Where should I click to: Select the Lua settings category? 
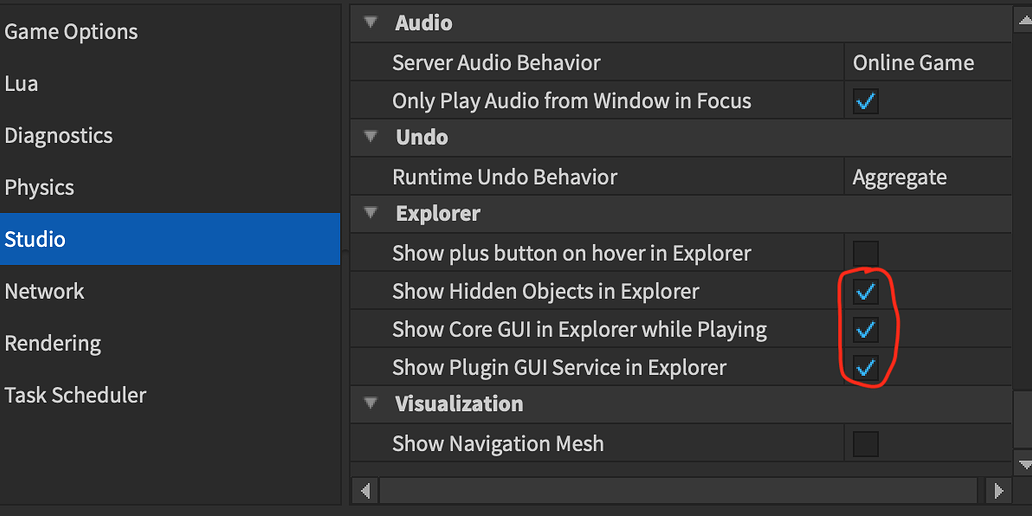coord(21,84)
